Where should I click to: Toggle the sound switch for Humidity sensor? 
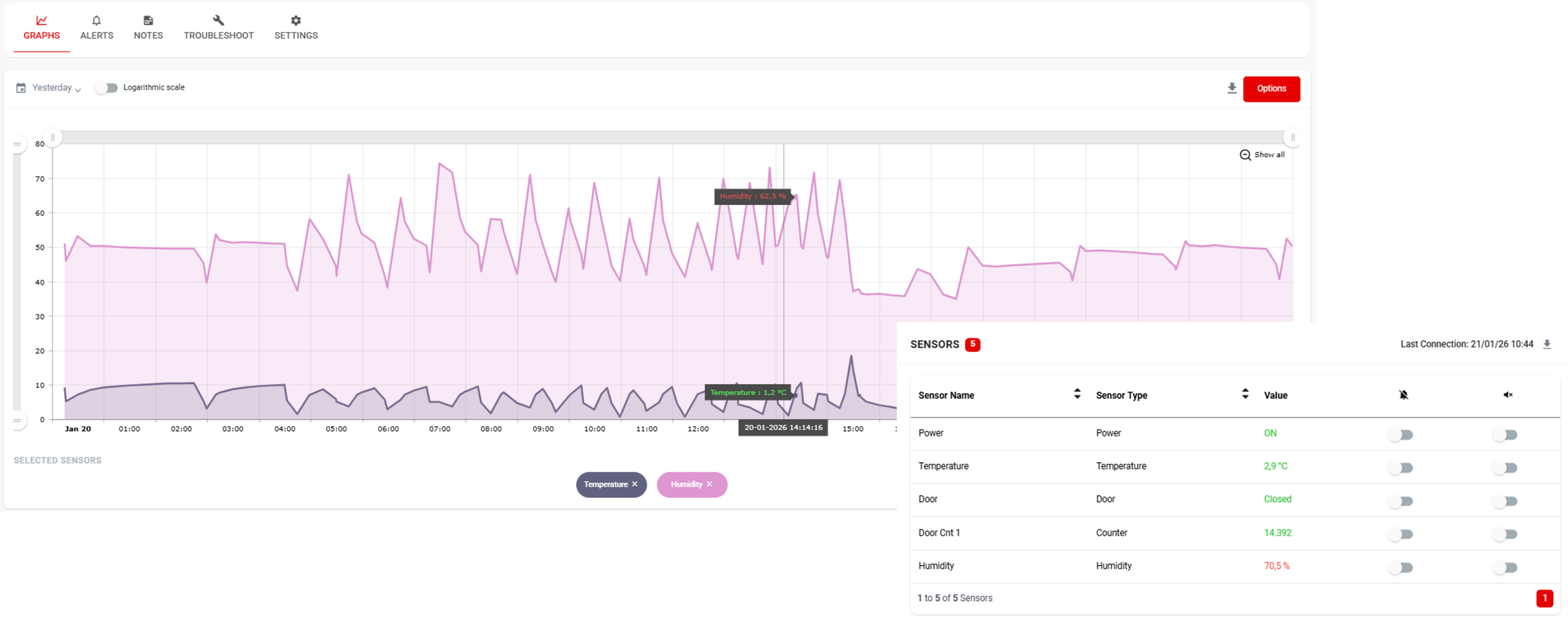click(x=1505, y=567)
